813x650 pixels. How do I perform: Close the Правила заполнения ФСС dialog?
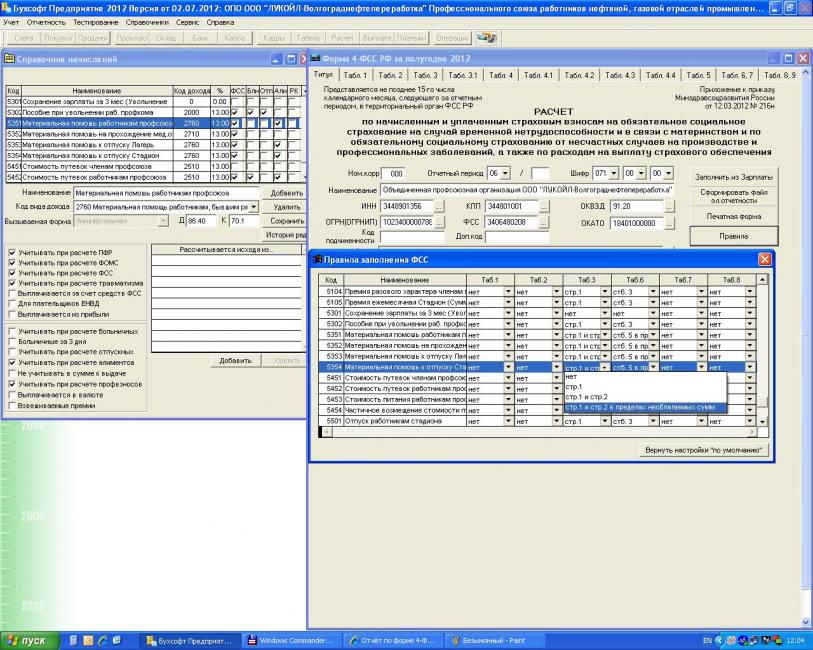[765, 258]
